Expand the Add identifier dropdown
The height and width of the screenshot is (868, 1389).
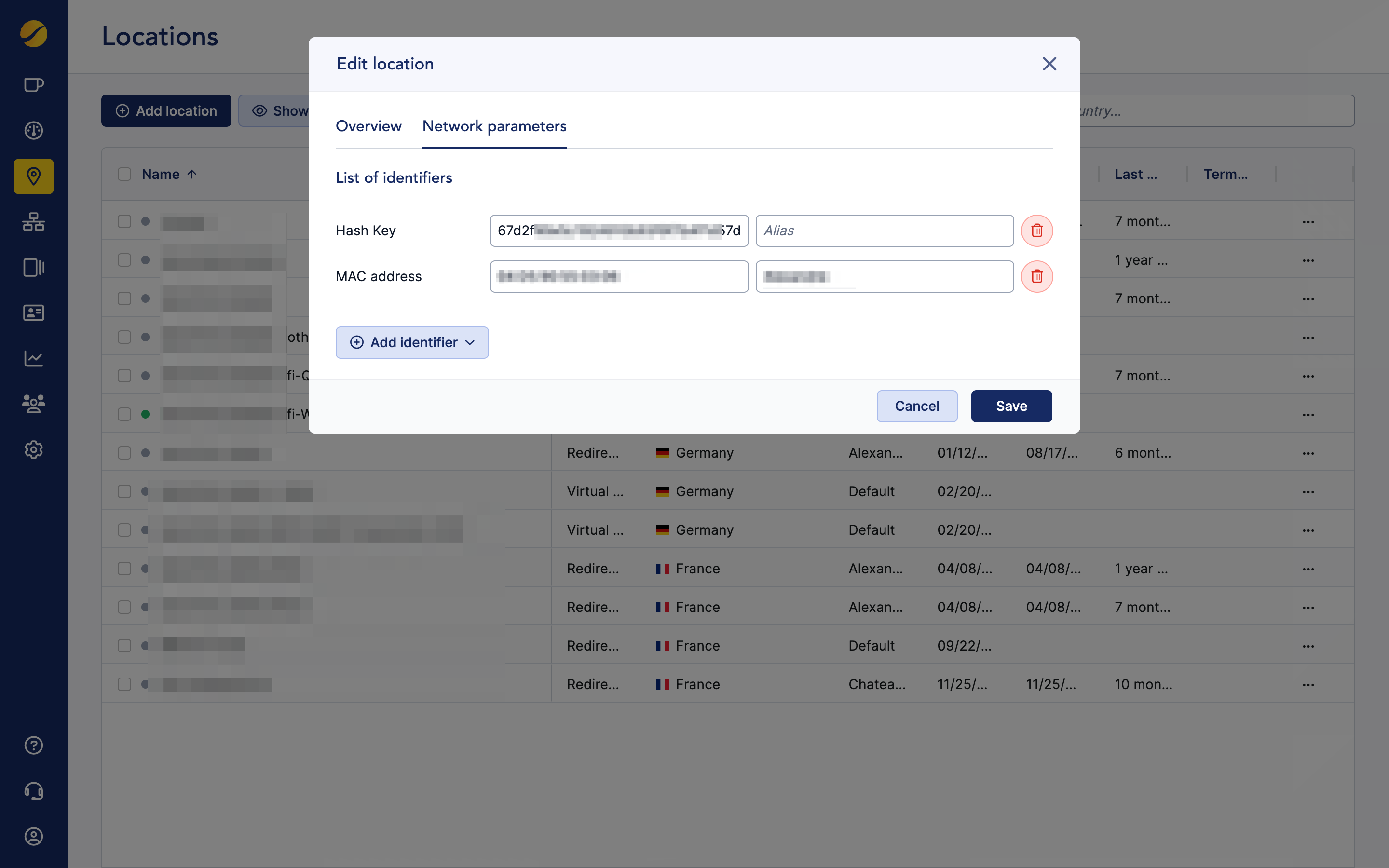click(x=412, y=343)
